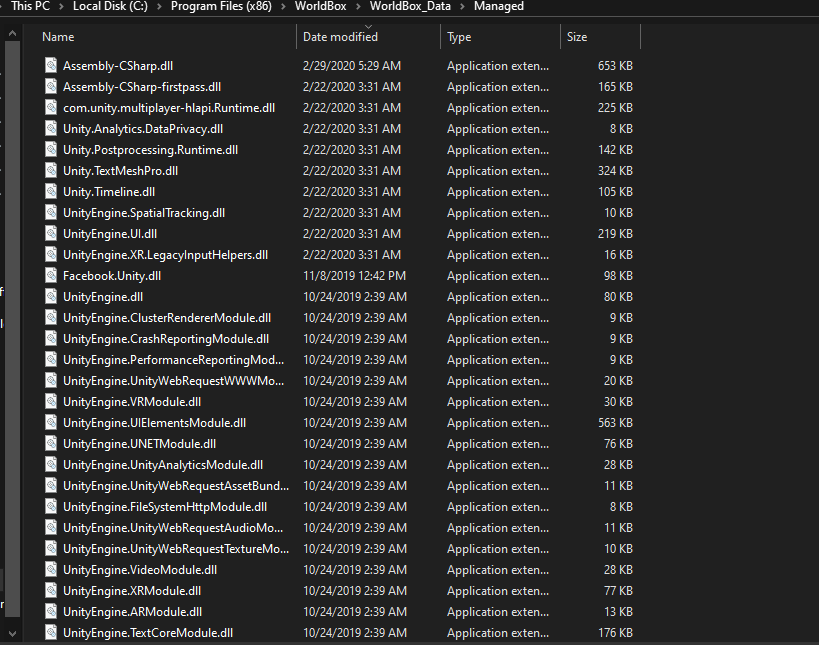The height and width of the screenshot is (645, 819).
Task: Click the 176 KB size cell
Action: (x=615, y=632)
